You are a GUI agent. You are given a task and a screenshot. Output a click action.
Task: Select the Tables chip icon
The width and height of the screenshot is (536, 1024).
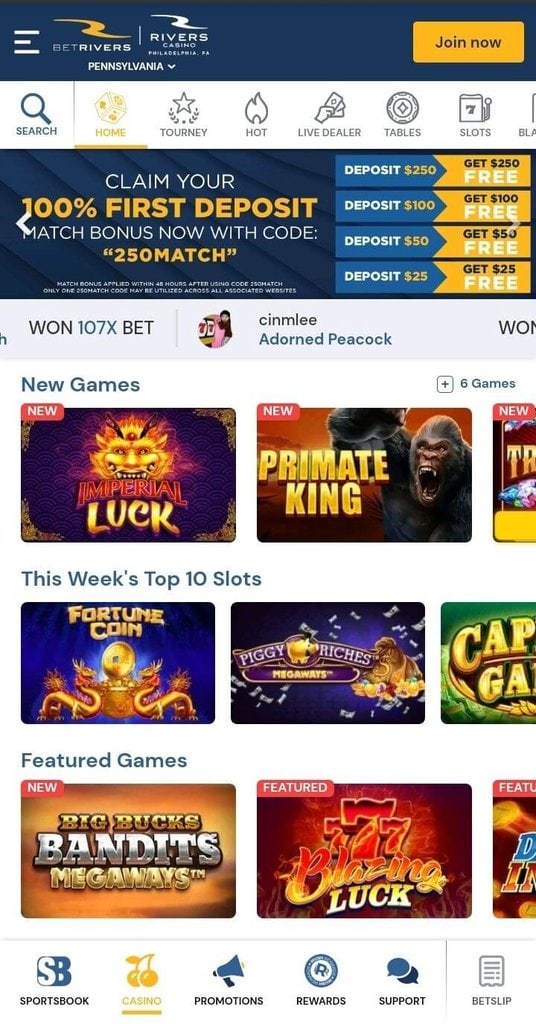click(402, 108)
